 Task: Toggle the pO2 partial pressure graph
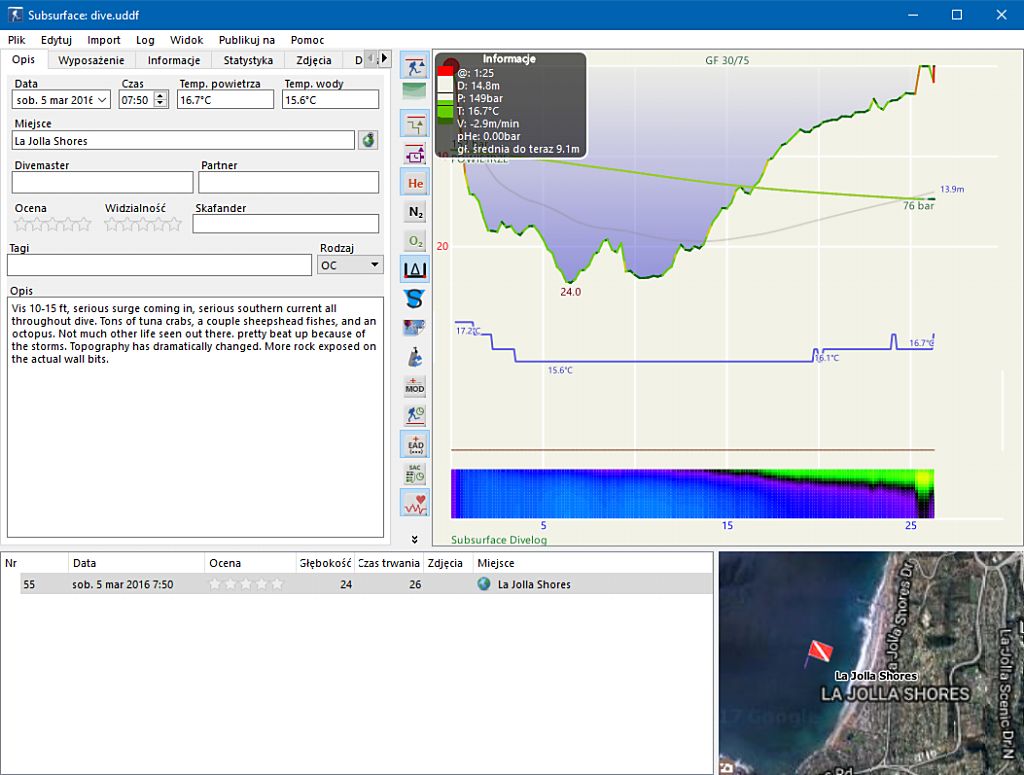coord(414,240)
